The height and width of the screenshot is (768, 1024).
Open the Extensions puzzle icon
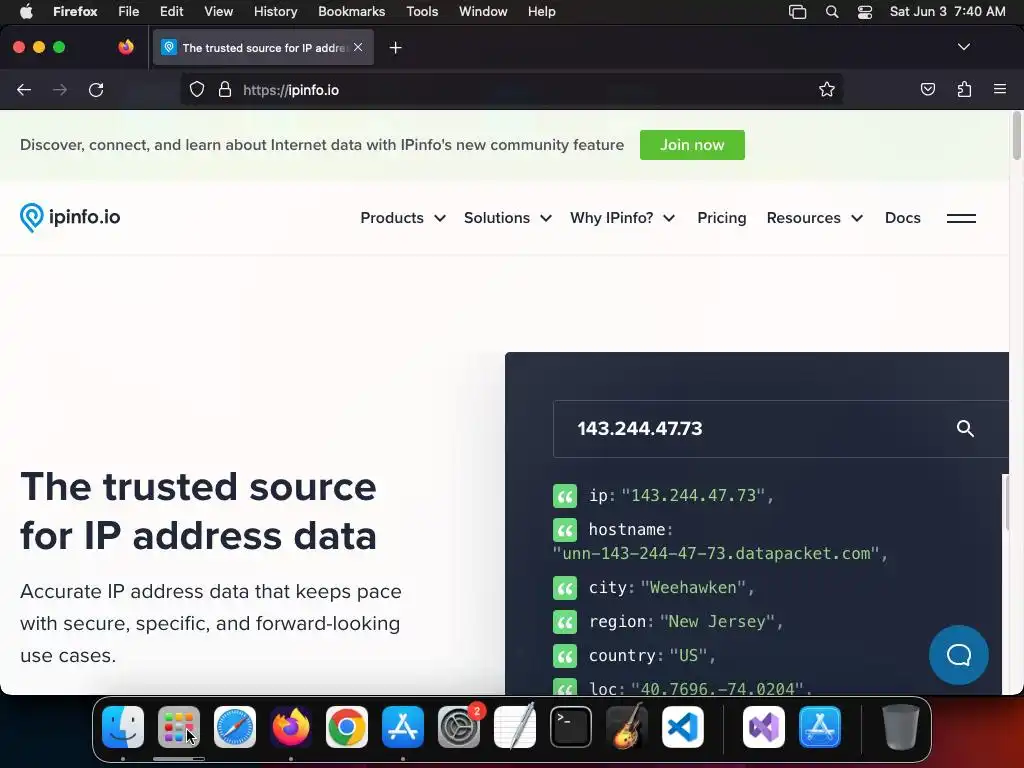[x=964, y=89]
